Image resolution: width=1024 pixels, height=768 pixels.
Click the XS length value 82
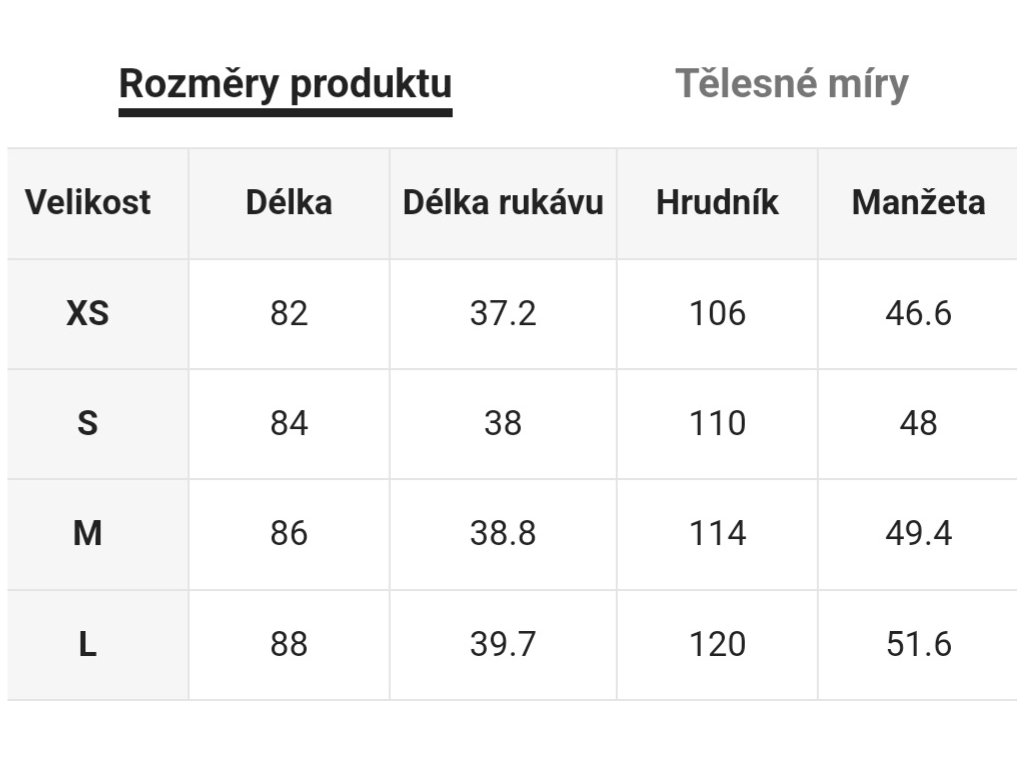tap(288, 314)
